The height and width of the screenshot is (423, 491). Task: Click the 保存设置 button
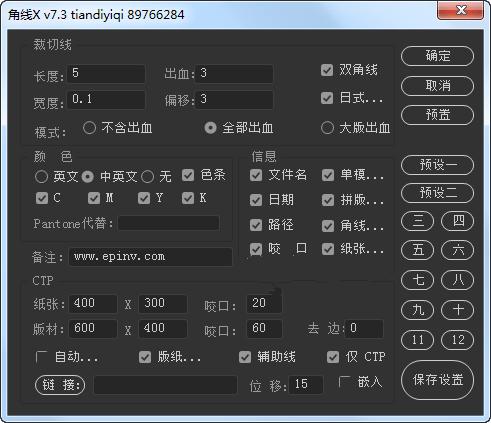[x=437, y=380]
